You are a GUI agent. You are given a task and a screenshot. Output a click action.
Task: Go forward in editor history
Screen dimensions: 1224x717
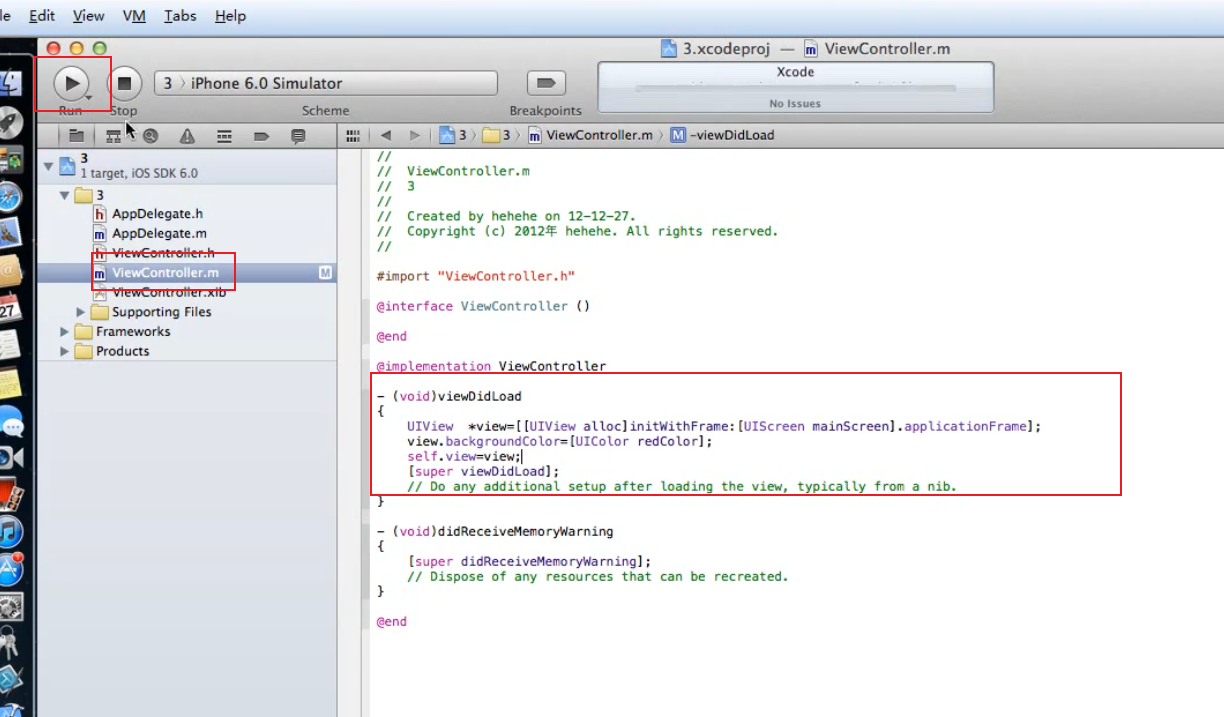(415, 135)
